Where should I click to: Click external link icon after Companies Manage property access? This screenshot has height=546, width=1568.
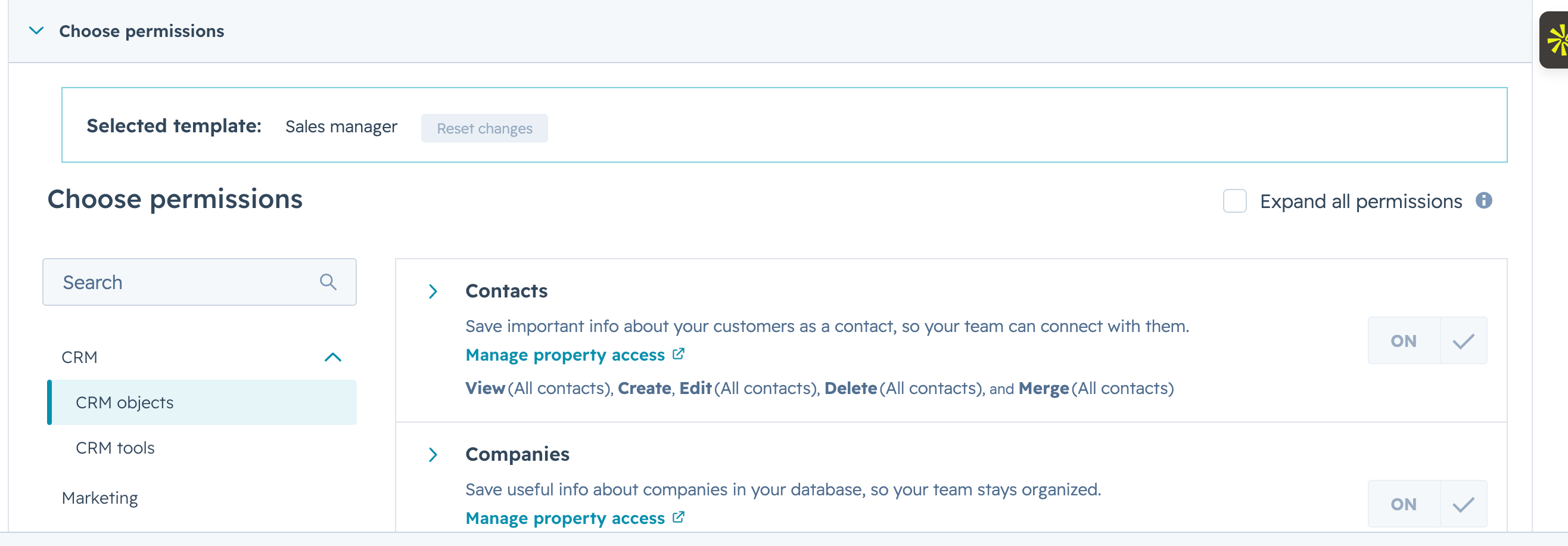pos(679,517)
